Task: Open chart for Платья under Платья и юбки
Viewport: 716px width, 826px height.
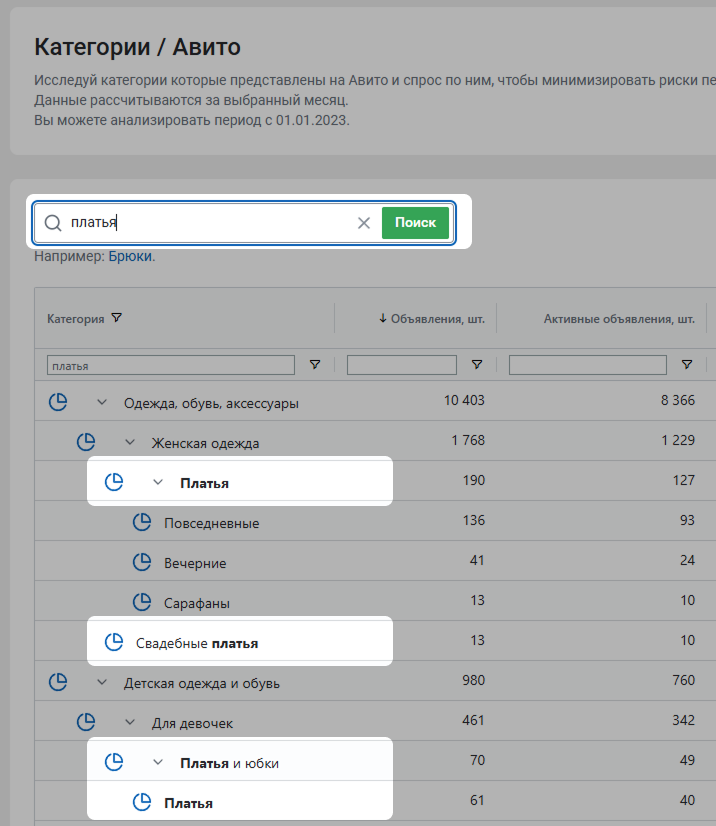Action: (x=142, y=802)
